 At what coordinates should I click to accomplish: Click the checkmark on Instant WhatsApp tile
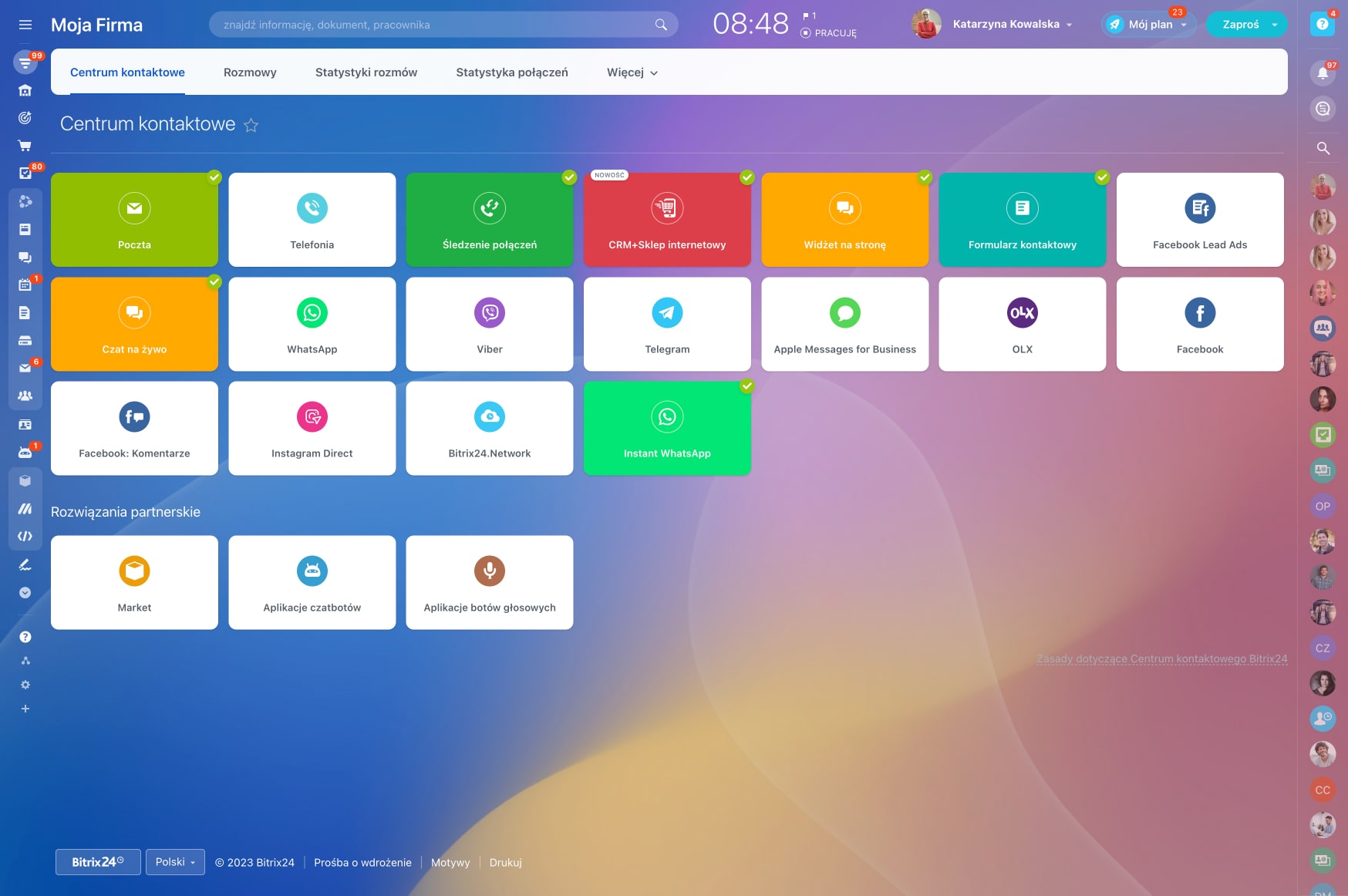click(746, 386)
